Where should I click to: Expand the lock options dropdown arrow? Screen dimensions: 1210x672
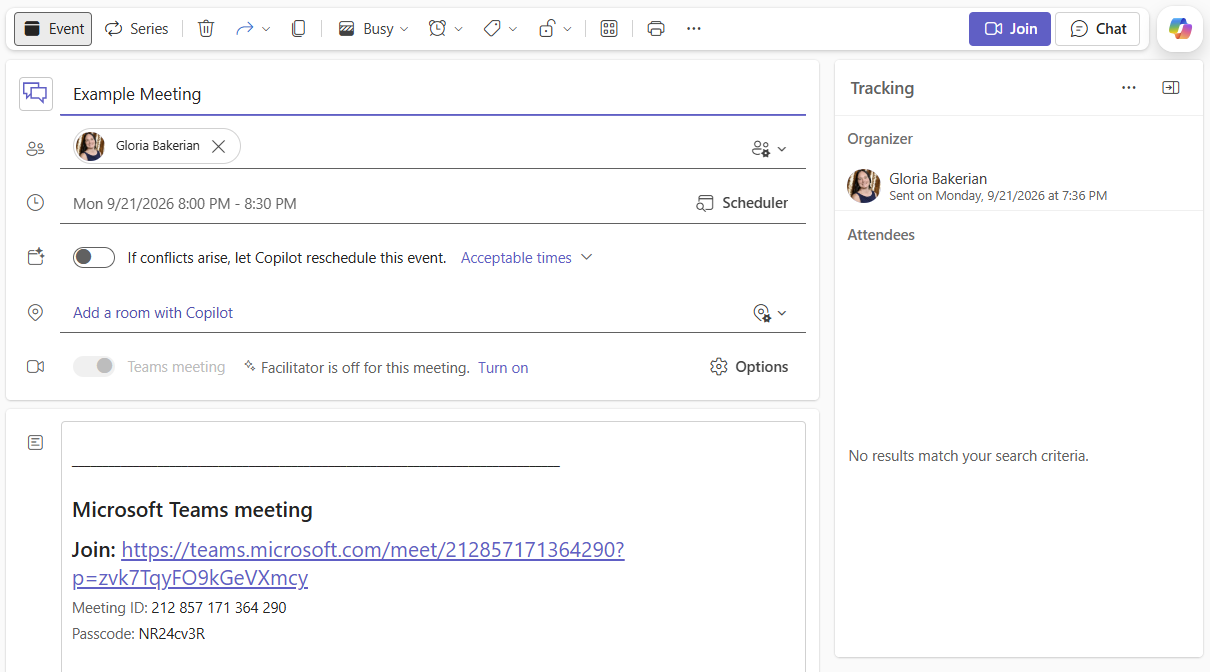[x=567, y=29]
